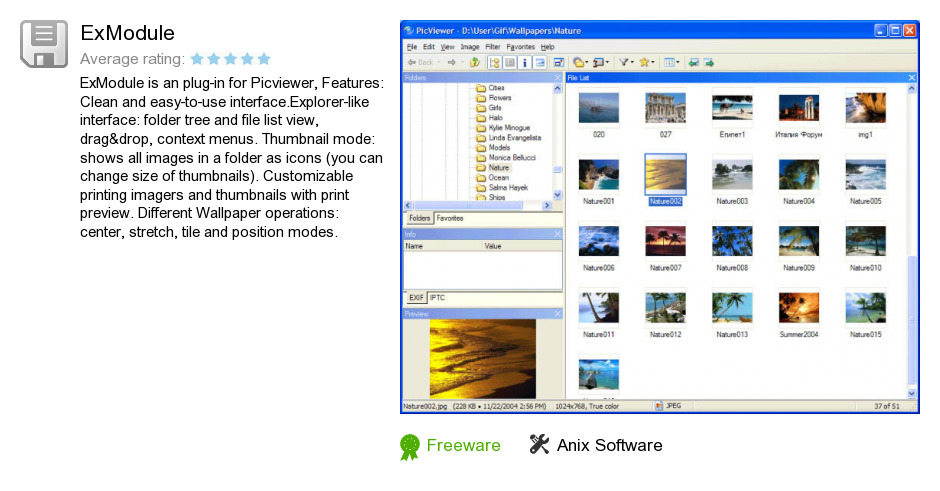
Task: Select the Halo folder
Action: (489, 118)
